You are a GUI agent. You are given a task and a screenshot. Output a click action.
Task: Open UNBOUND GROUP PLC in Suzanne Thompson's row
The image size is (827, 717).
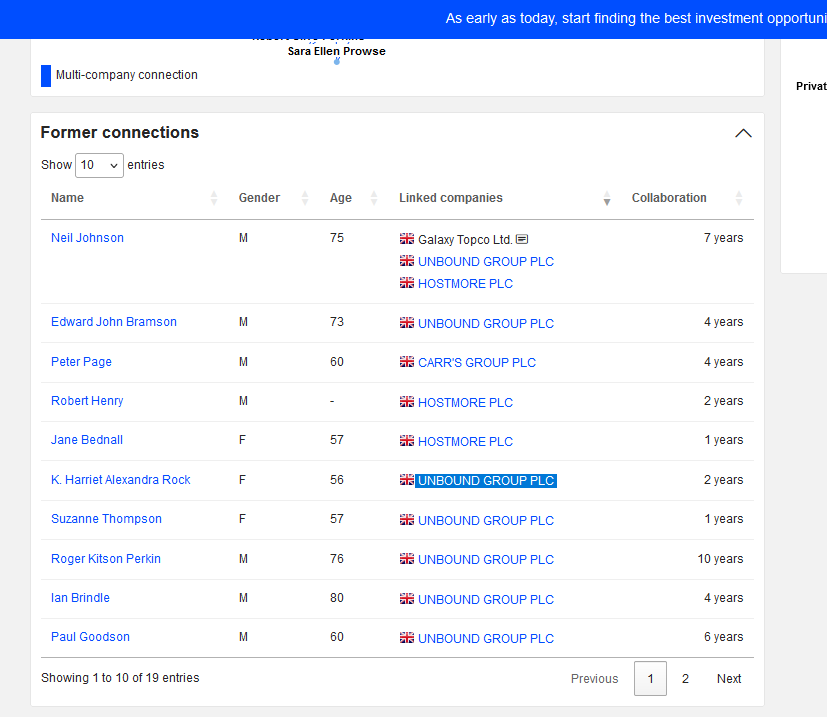(486, 521)
